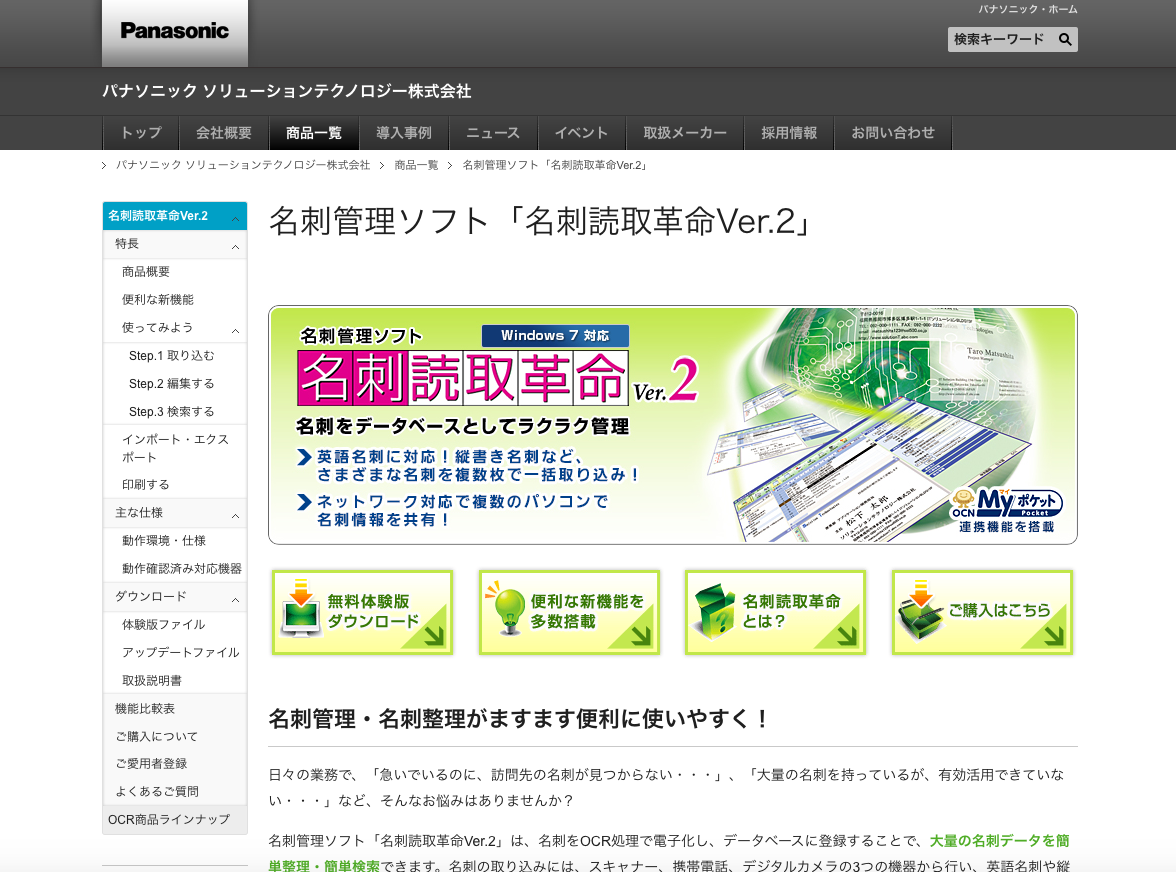Collapse the 名刺読取革命Ver.2 sidebar section
Viewport: 1176px width, 872px height.
tap(235, 217)
